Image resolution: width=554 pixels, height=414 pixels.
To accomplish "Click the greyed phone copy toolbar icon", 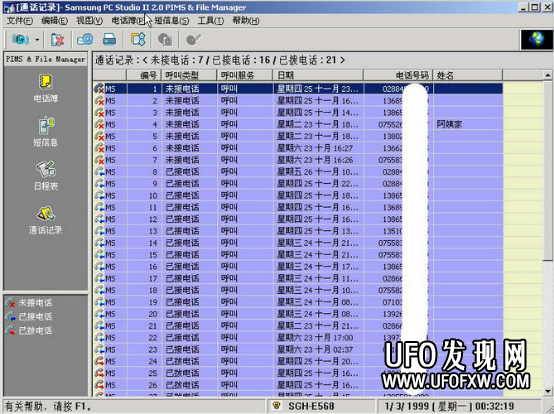I will click(165, 39).
